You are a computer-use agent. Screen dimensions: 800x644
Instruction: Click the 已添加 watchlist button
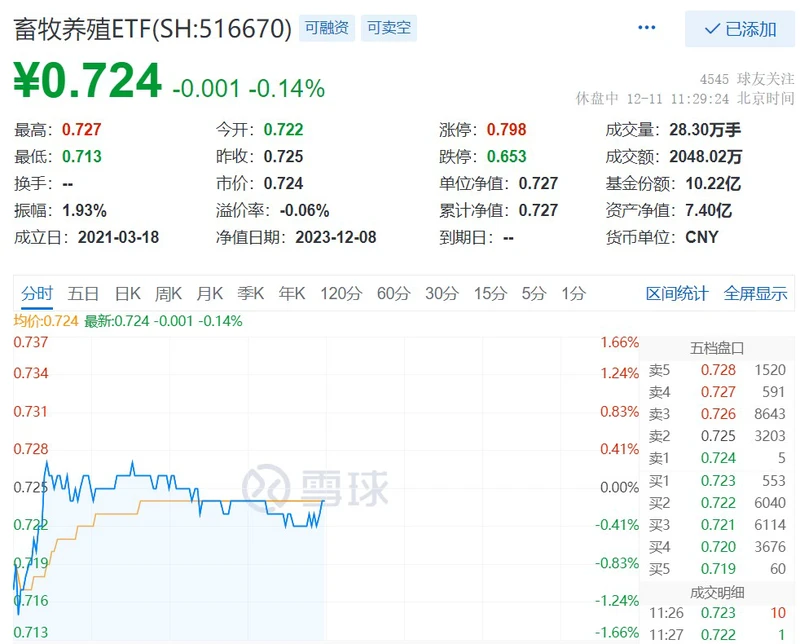point(740,29)
